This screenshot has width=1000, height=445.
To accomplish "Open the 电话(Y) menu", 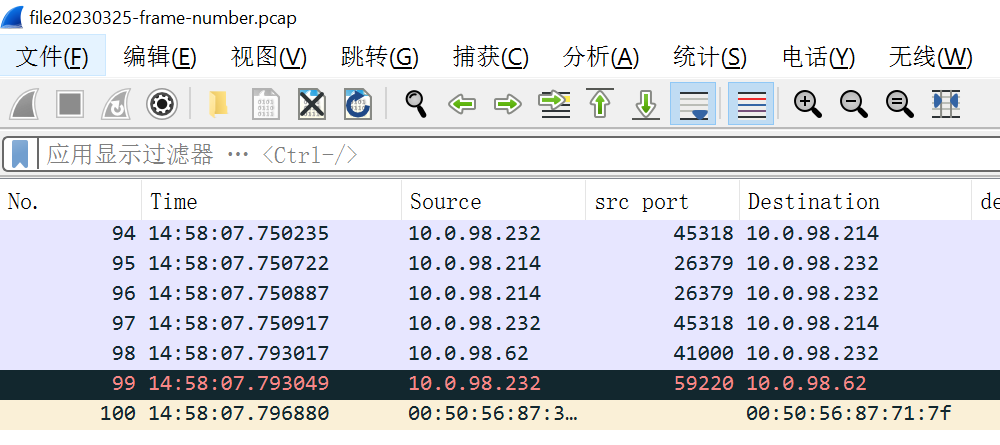I will (819, 57).
